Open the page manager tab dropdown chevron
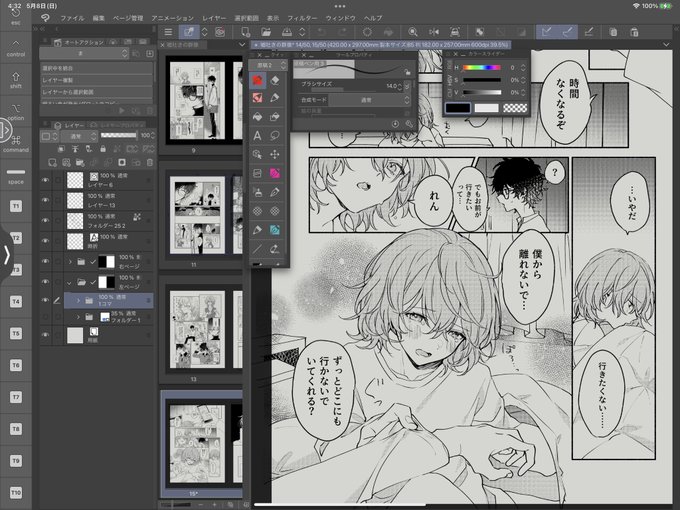This screenshot has width=680, height=510. tap(242, 44)
